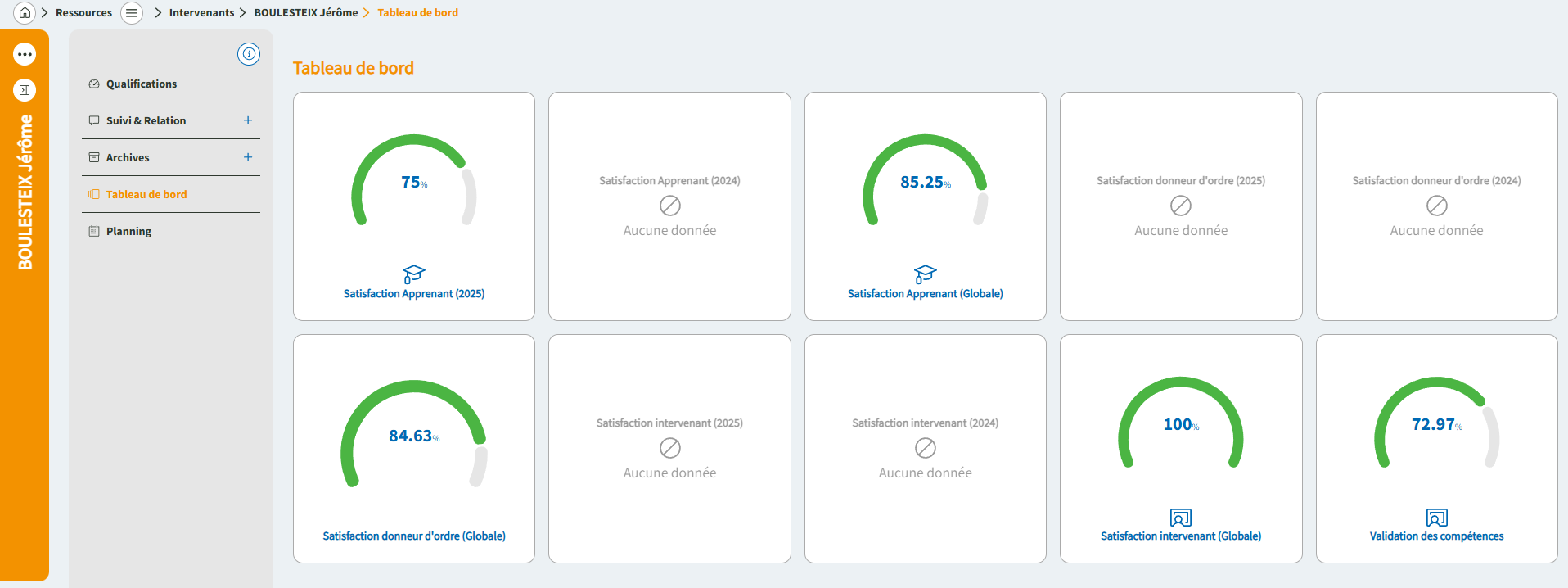The height and width of the screenshot is (588, 1568).
Task: Click BOULESTEIX Jérôme in the breadcrumb
Action: tap(305, 12)
